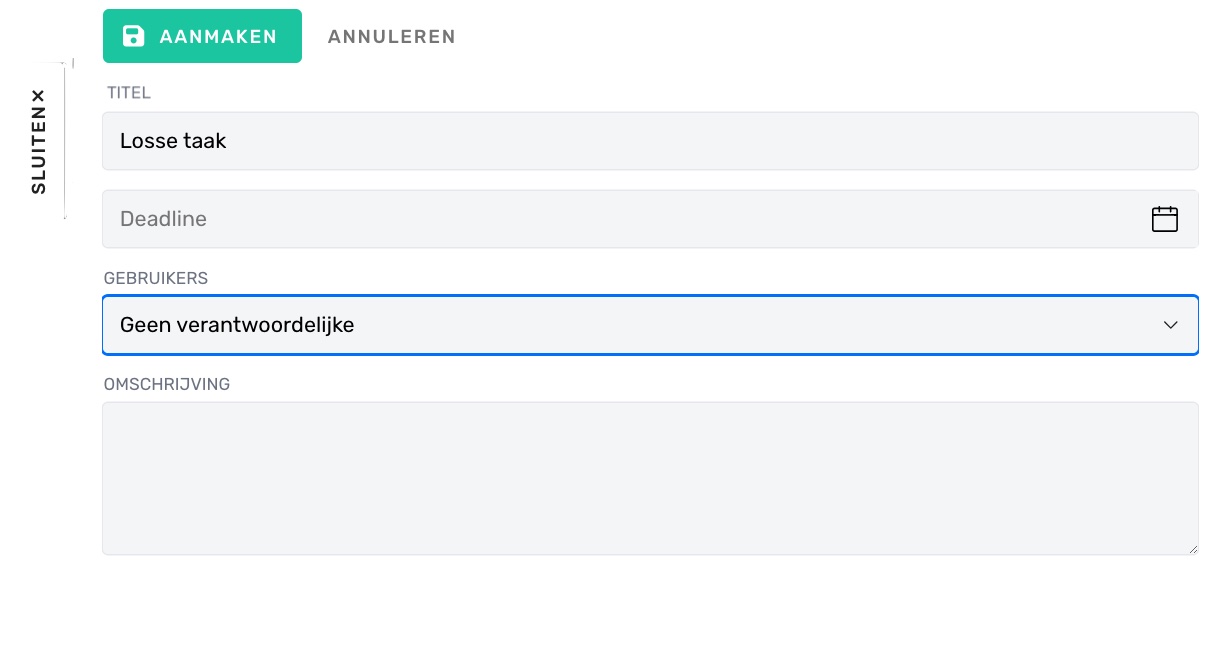Focus the Titel input field
Image resolution: width=1215 pixels, height=653 pixels.
point(650,141)
